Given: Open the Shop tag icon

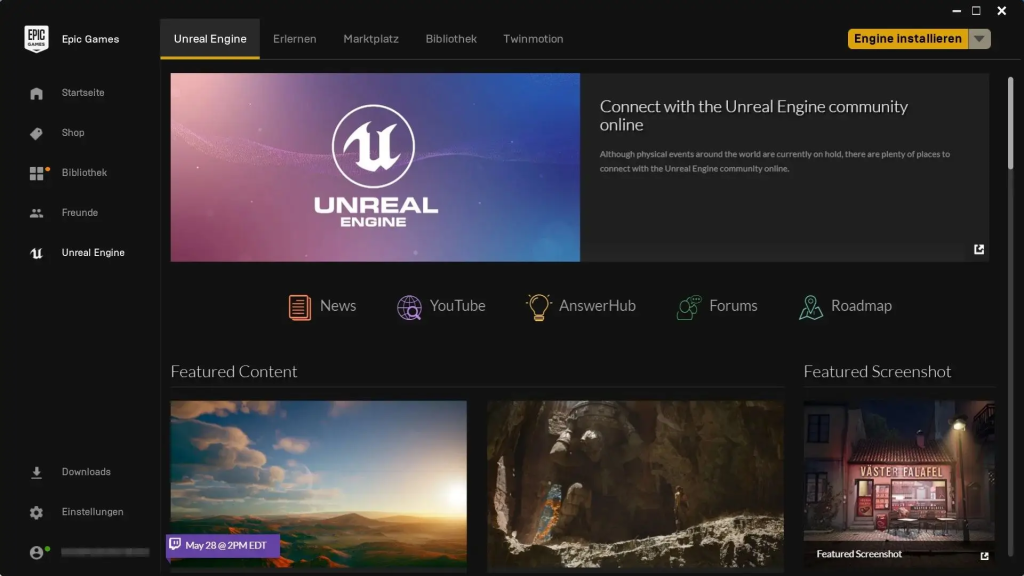Looking at the screenshot, I should tap(37, 133).
